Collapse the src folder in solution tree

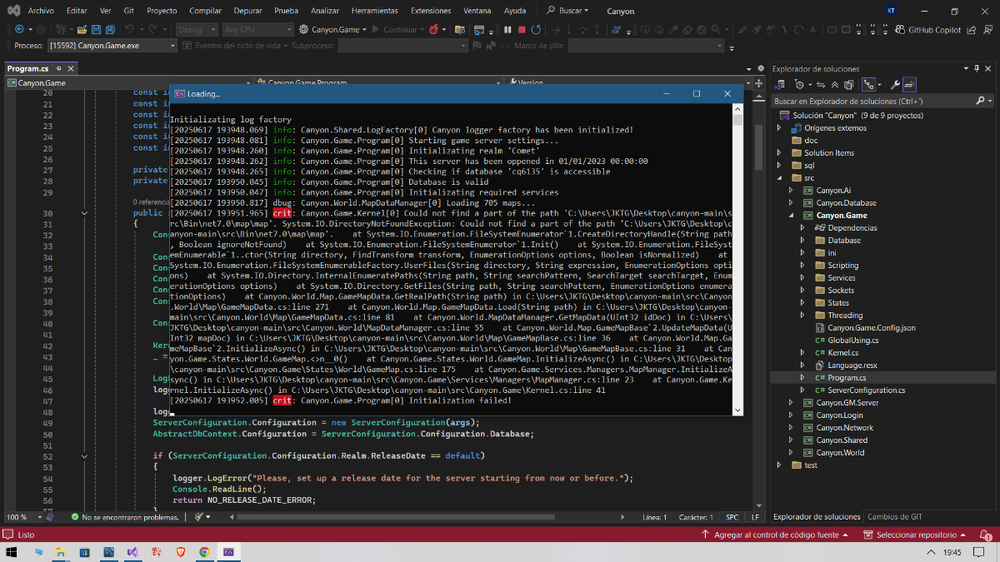coord(780,177)
